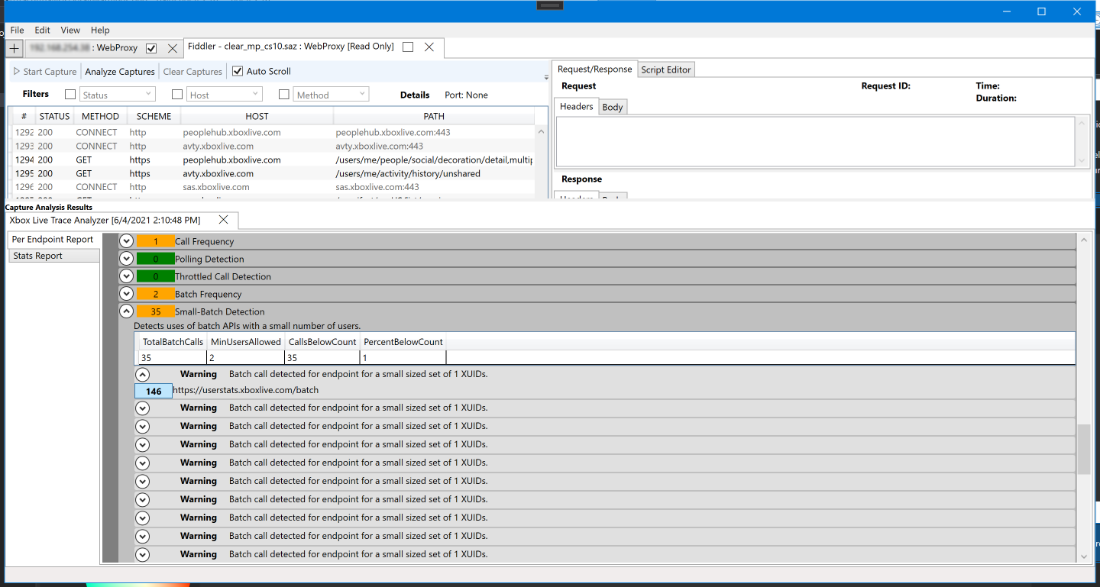Select the Request/Response tab
The height and width of the screenshot is (587, 1100).
[594, 69]
